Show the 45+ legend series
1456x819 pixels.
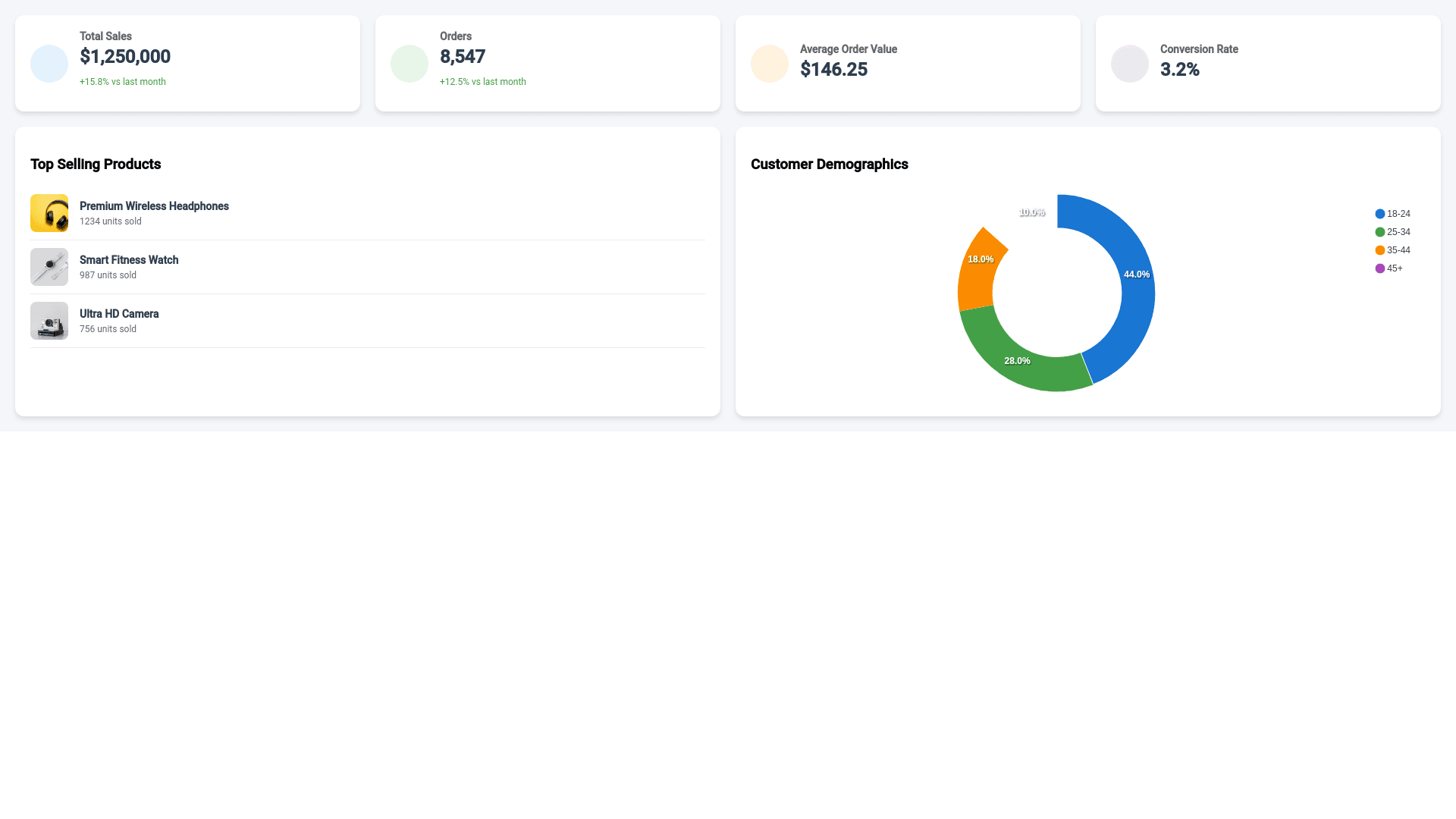[x=1389, y=268]
